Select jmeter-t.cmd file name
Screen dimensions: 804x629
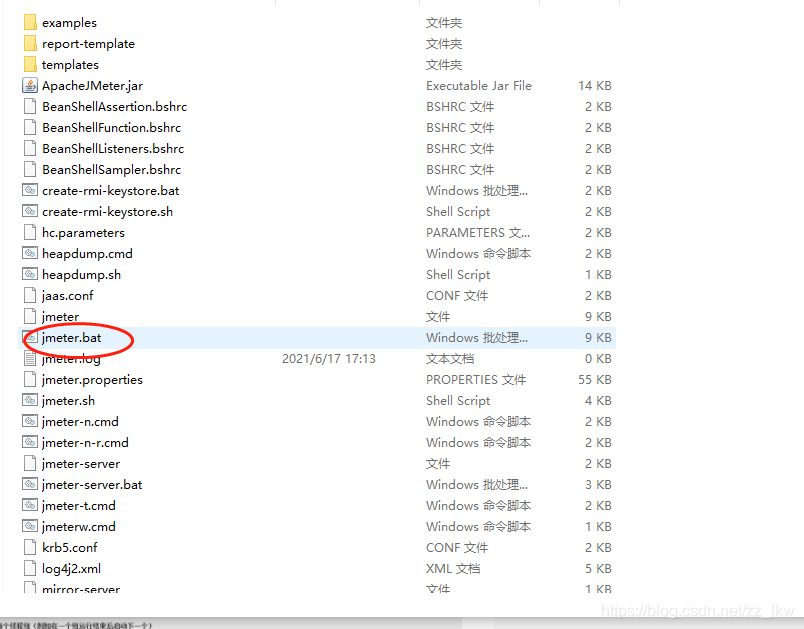tap(78, 506)
